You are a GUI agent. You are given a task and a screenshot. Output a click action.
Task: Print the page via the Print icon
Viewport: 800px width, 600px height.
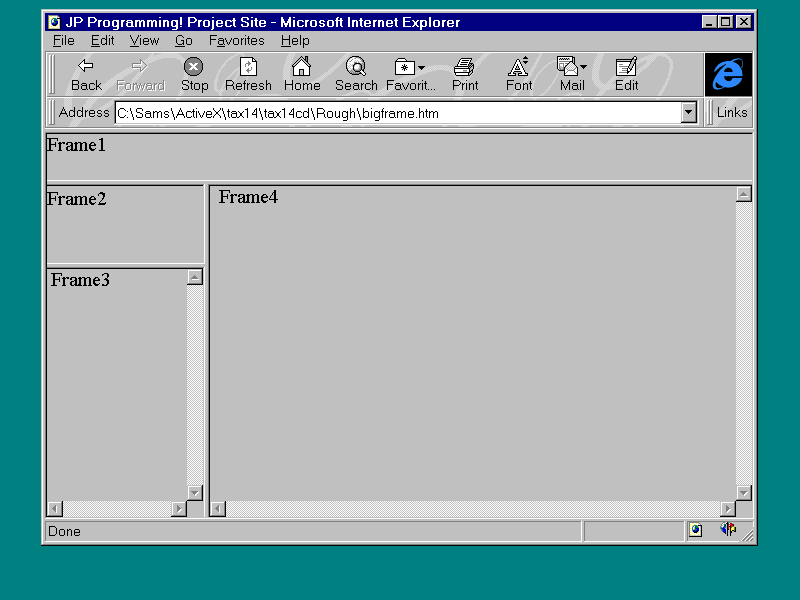point(464,67)
